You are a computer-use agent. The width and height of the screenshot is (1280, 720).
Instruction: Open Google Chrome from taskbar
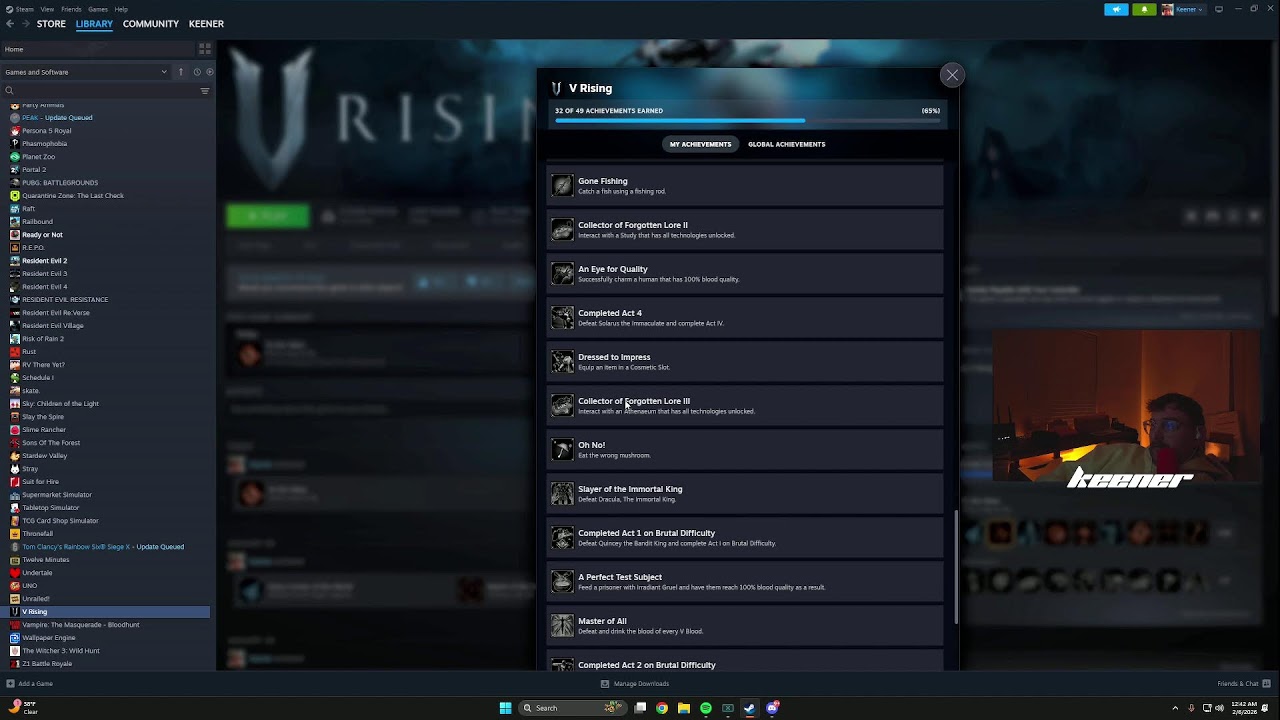point(662,708)
